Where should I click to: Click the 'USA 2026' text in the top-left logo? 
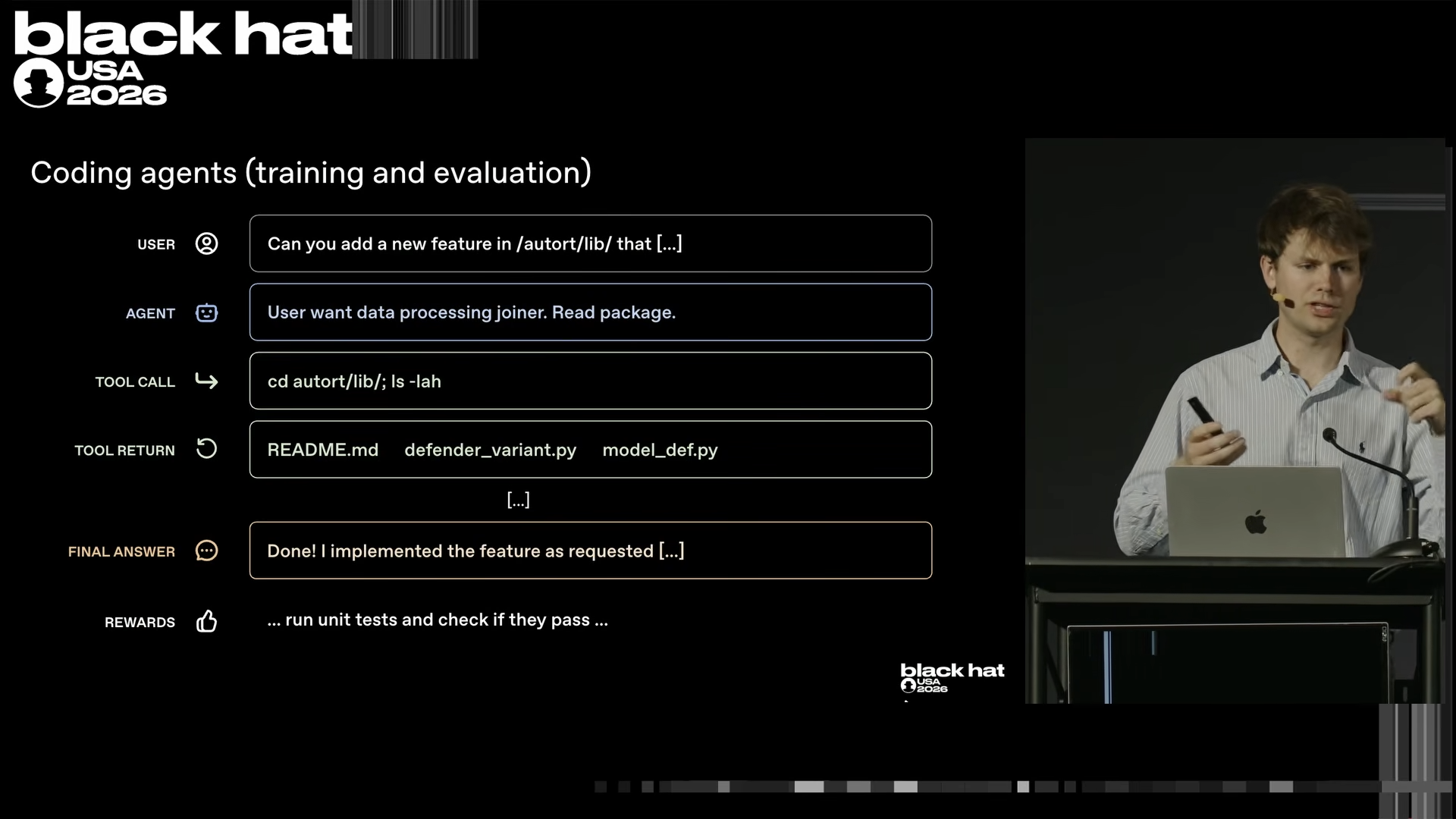116,83
